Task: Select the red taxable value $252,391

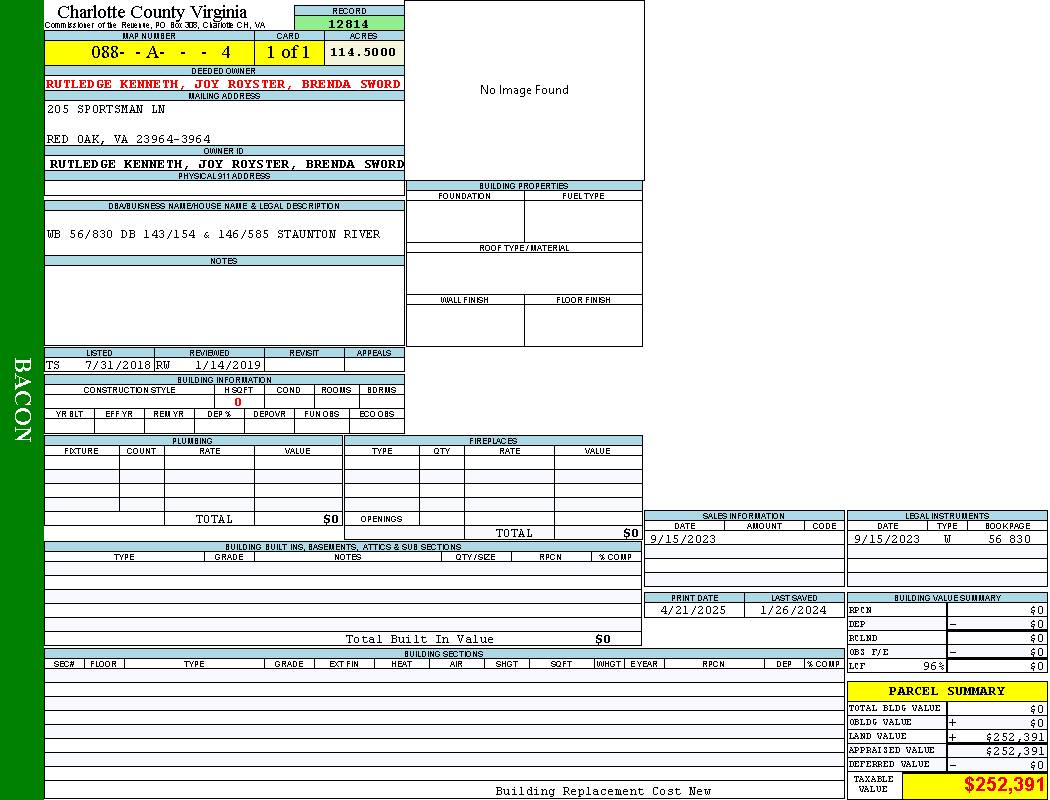Action: point(1003,785)
